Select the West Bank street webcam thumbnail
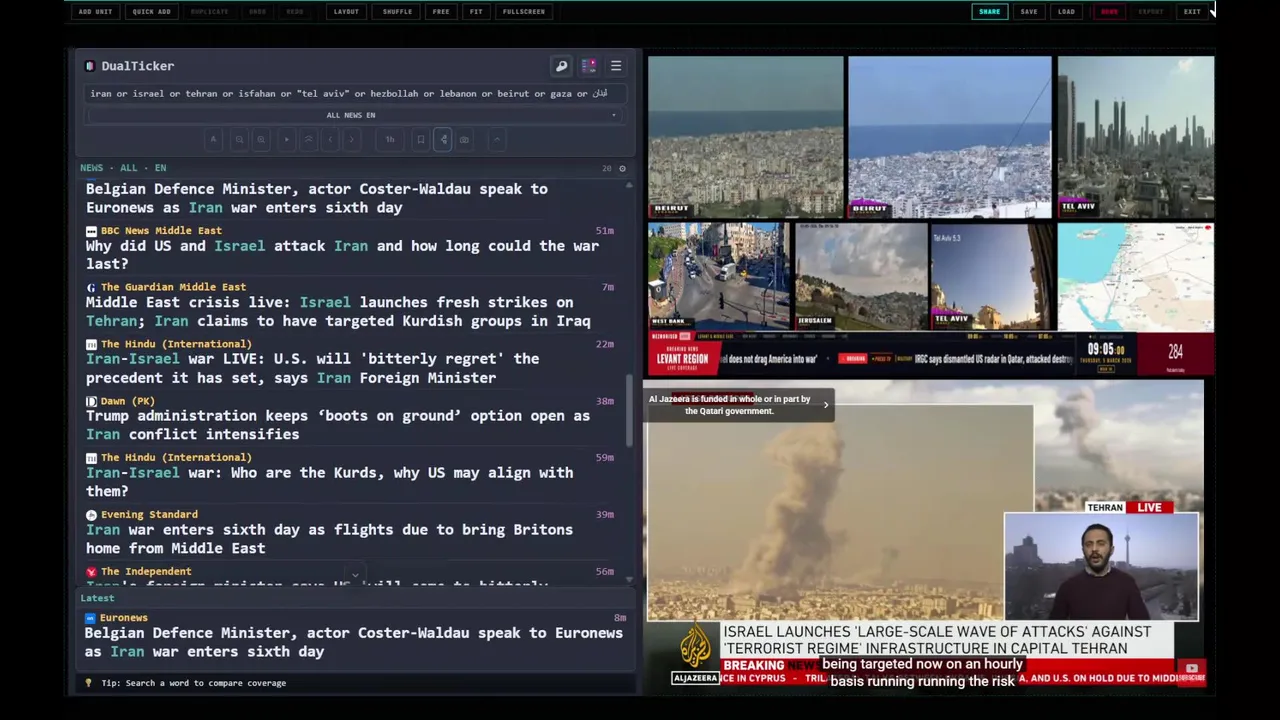The image size is (1280, 720). point(718,276)
